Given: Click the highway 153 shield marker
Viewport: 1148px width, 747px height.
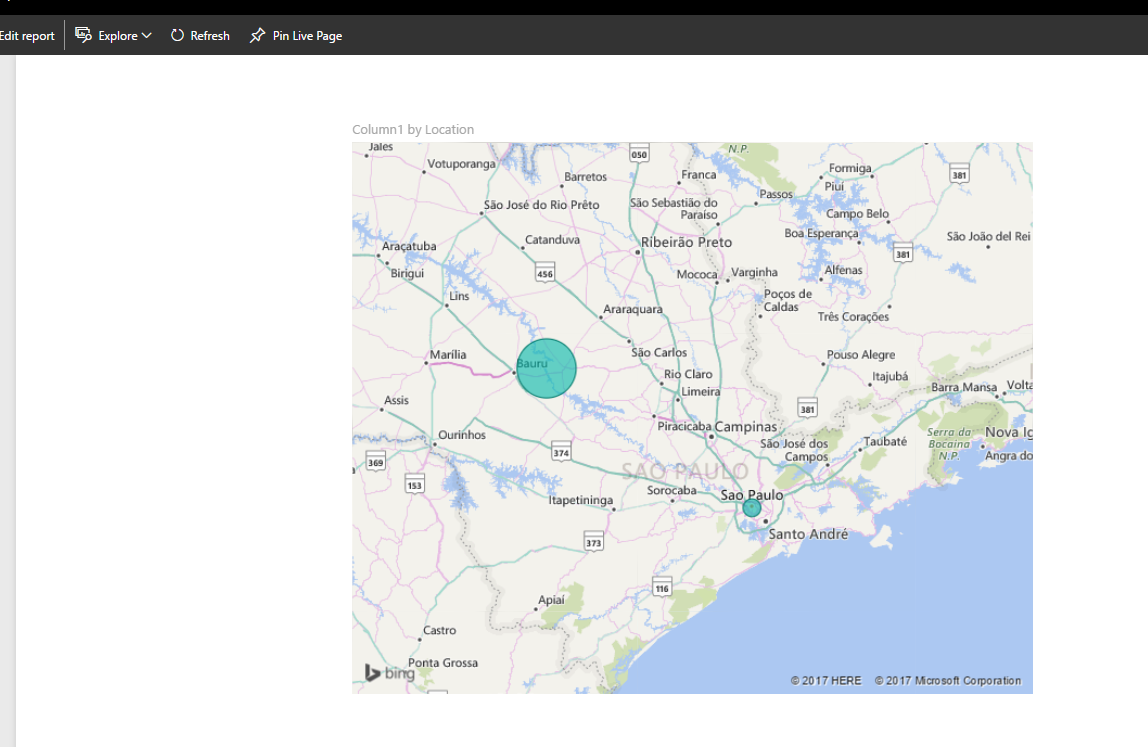Looking at the screenshot, I should [x=414, y=484].
